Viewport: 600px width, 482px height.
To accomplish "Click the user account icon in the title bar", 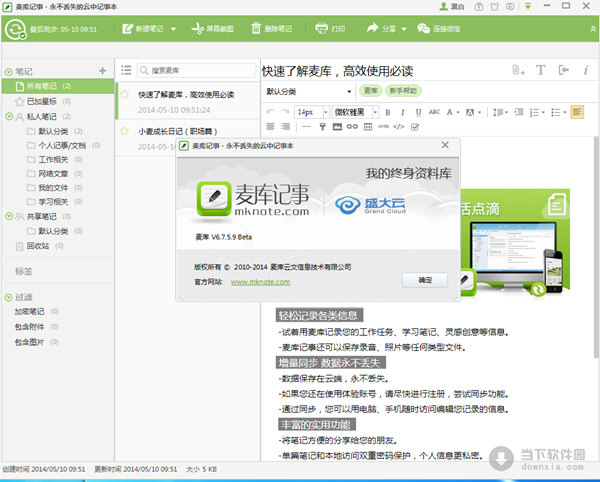I will [x=443, y=6].
